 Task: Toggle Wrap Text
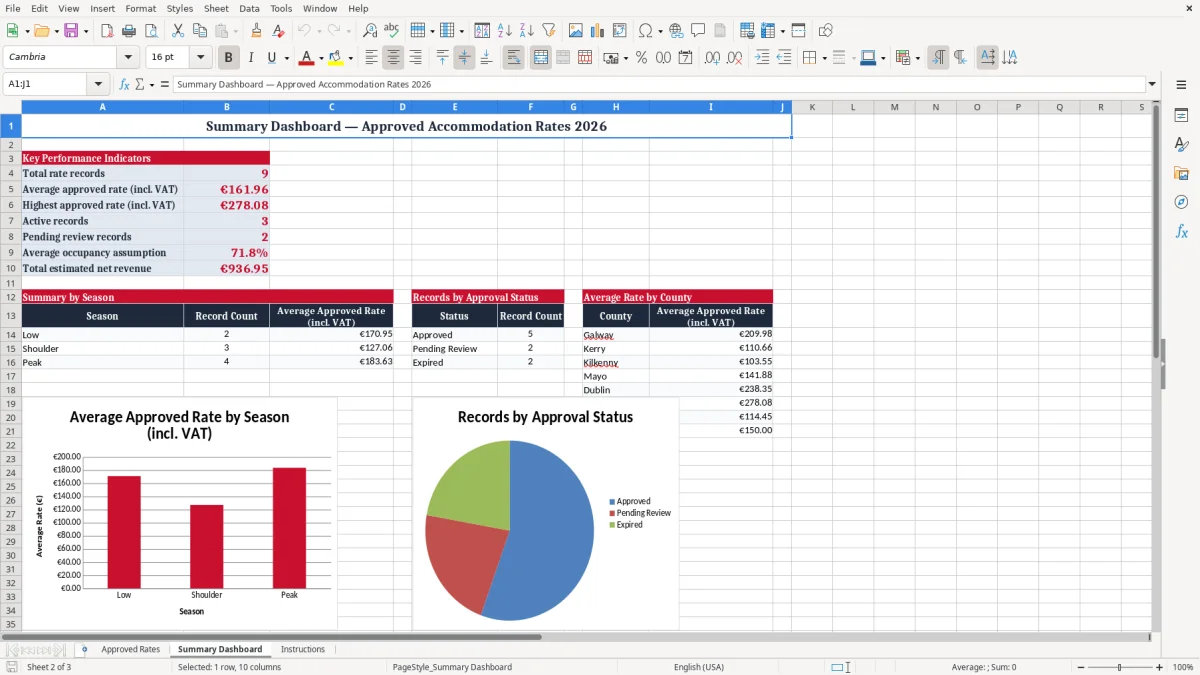[x=513, y=58]
